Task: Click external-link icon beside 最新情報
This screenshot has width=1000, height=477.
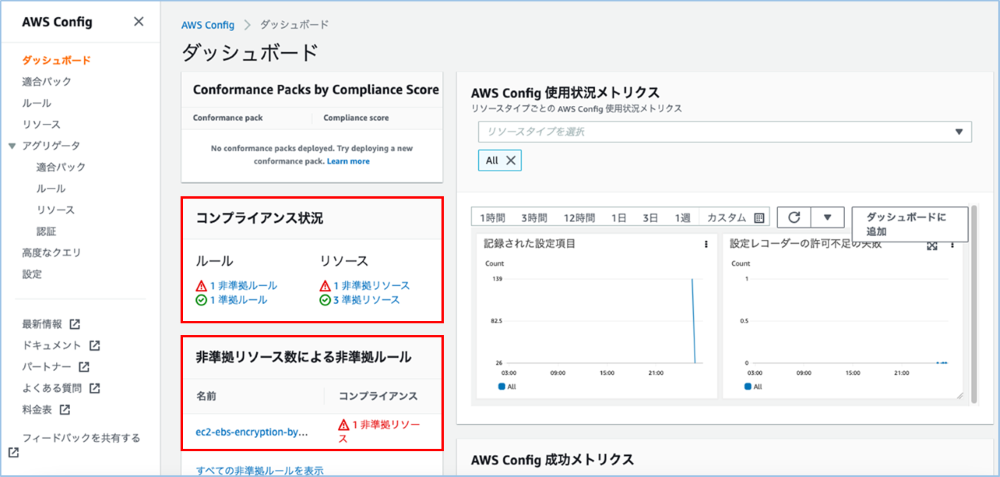Action: tap(75, 324)
